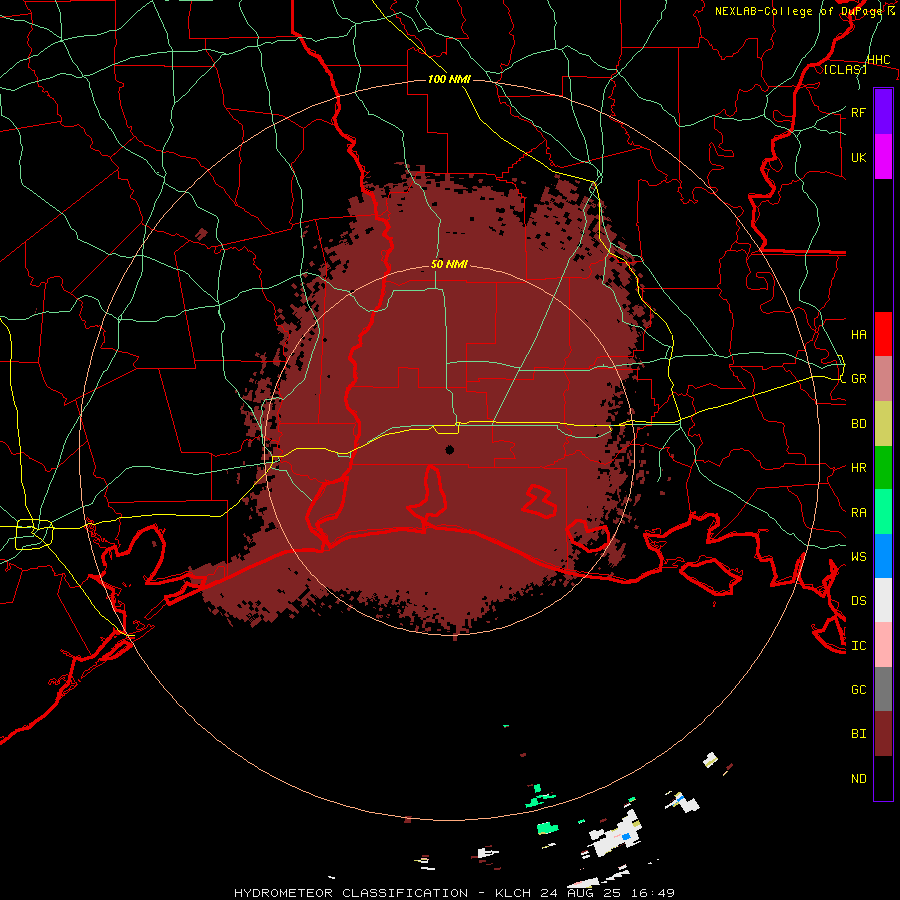This screenshot has width=900, height=900.
Task: Select the light pink IC legend swatch
Action: pyautogui.click(x=883, y=645)
